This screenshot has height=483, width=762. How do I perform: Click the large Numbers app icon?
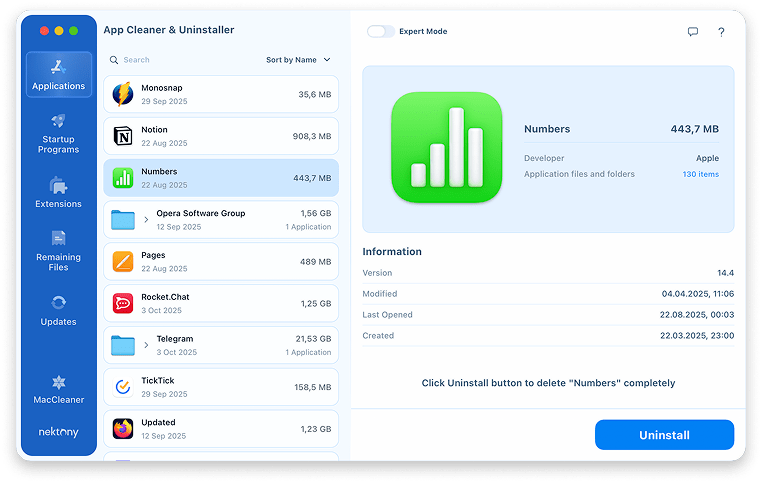click(x=446, y=148)
